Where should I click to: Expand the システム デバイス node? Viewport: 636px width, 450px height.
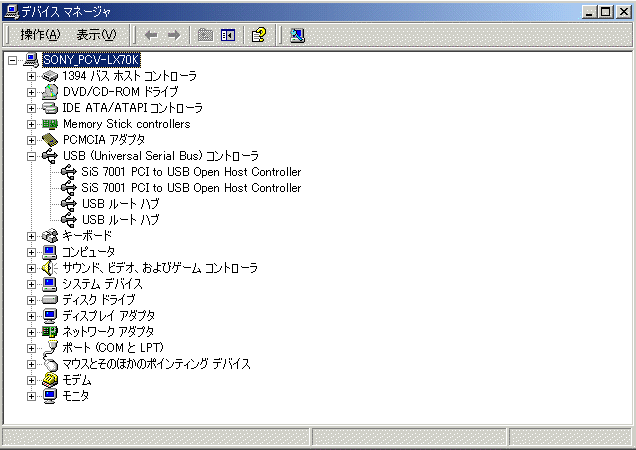click(31, 284)
